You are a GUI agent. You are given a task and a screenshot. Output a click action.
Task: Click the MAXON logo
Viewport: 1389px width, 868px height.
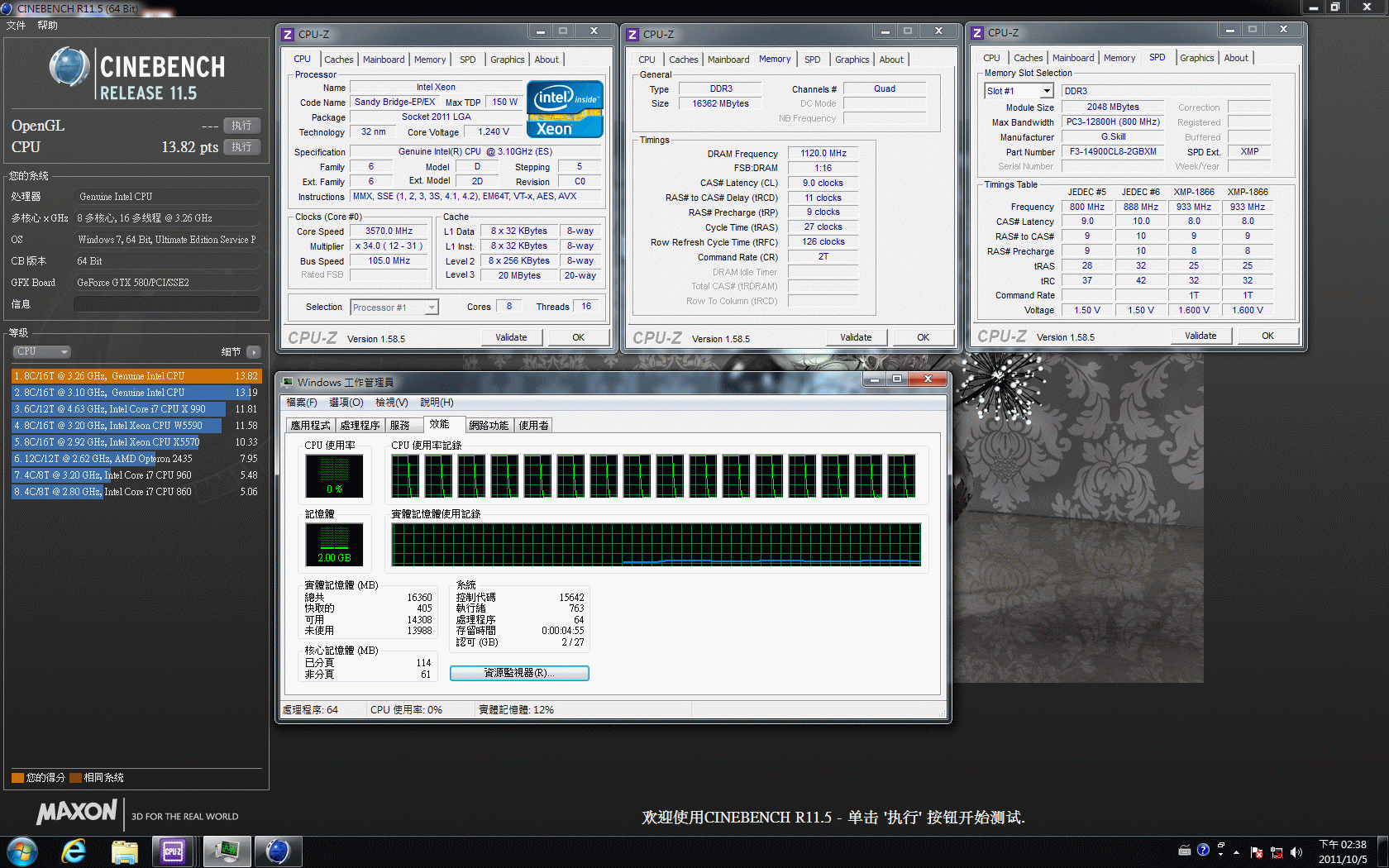[77, 813]
